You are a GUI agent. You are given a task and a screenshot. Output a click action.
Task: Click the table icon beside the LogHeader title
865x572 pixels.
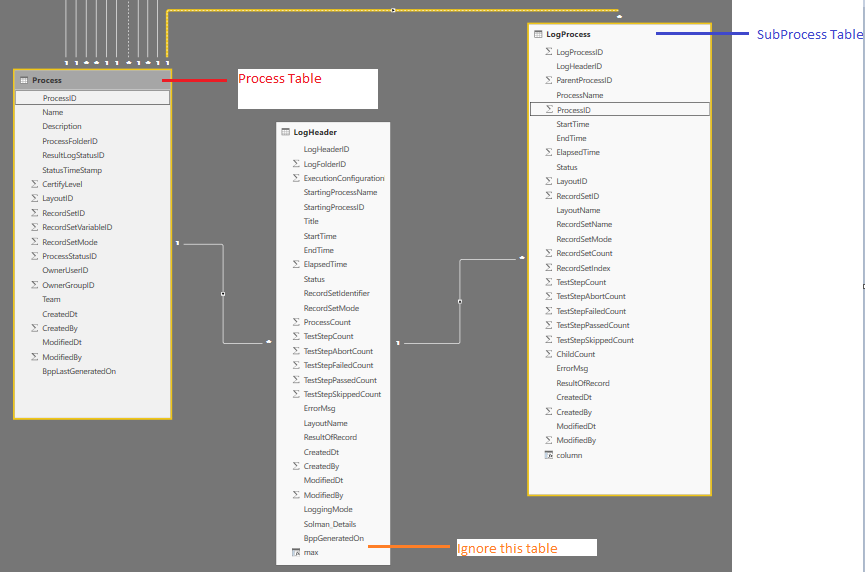[285, 132]
